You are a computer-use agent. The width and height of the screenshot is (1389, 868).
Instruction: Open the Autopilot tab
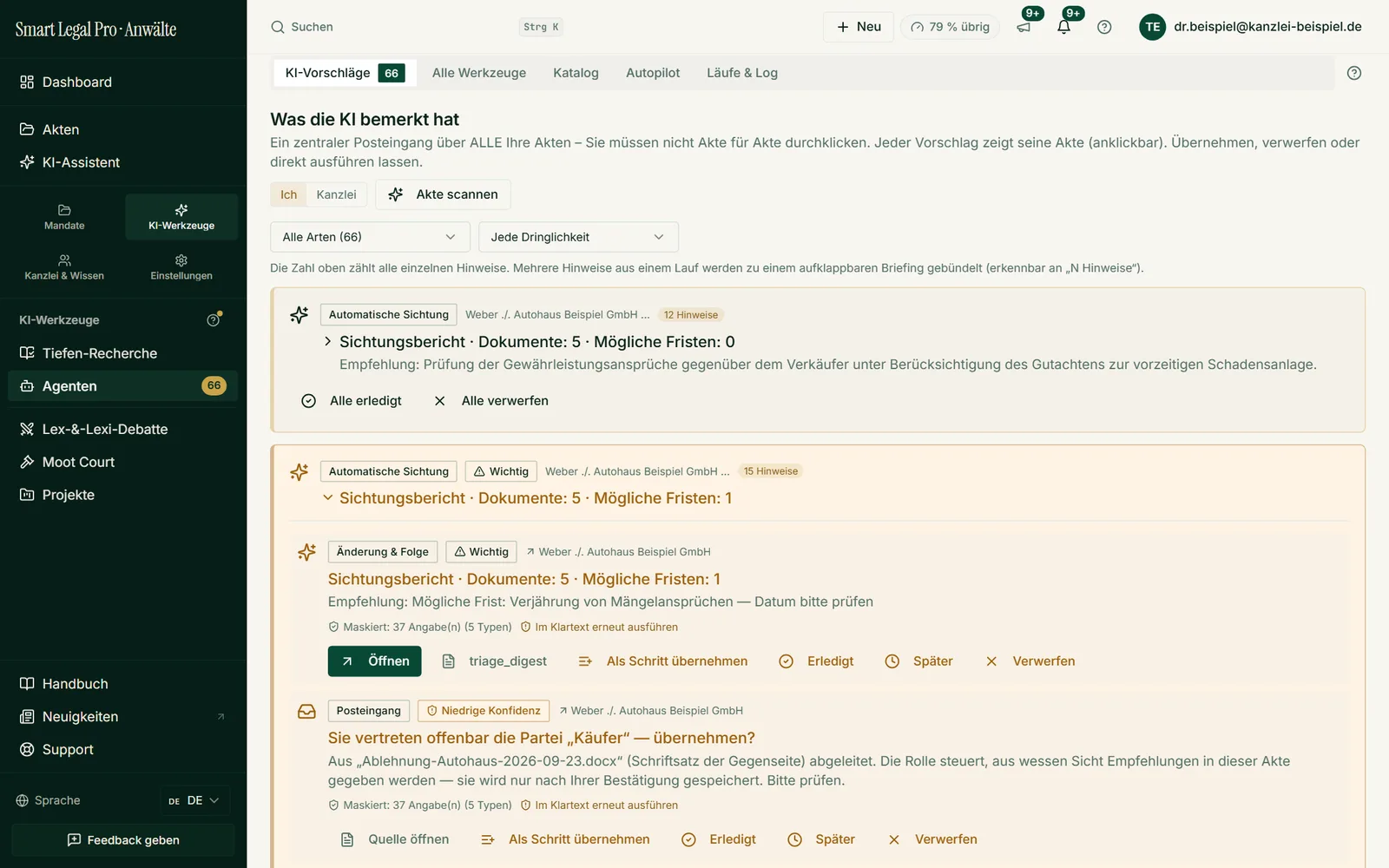pyautogui.click(x=653, y=73)
